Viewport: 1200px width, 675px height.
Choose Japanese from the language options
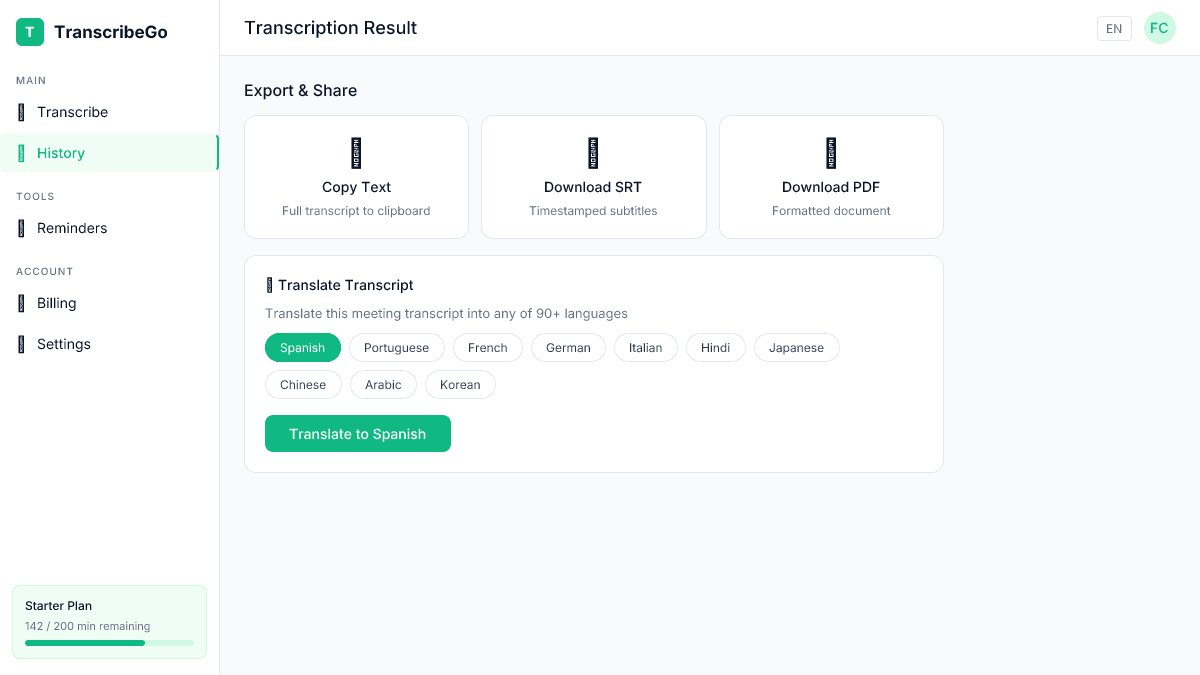tap(796, 347)
